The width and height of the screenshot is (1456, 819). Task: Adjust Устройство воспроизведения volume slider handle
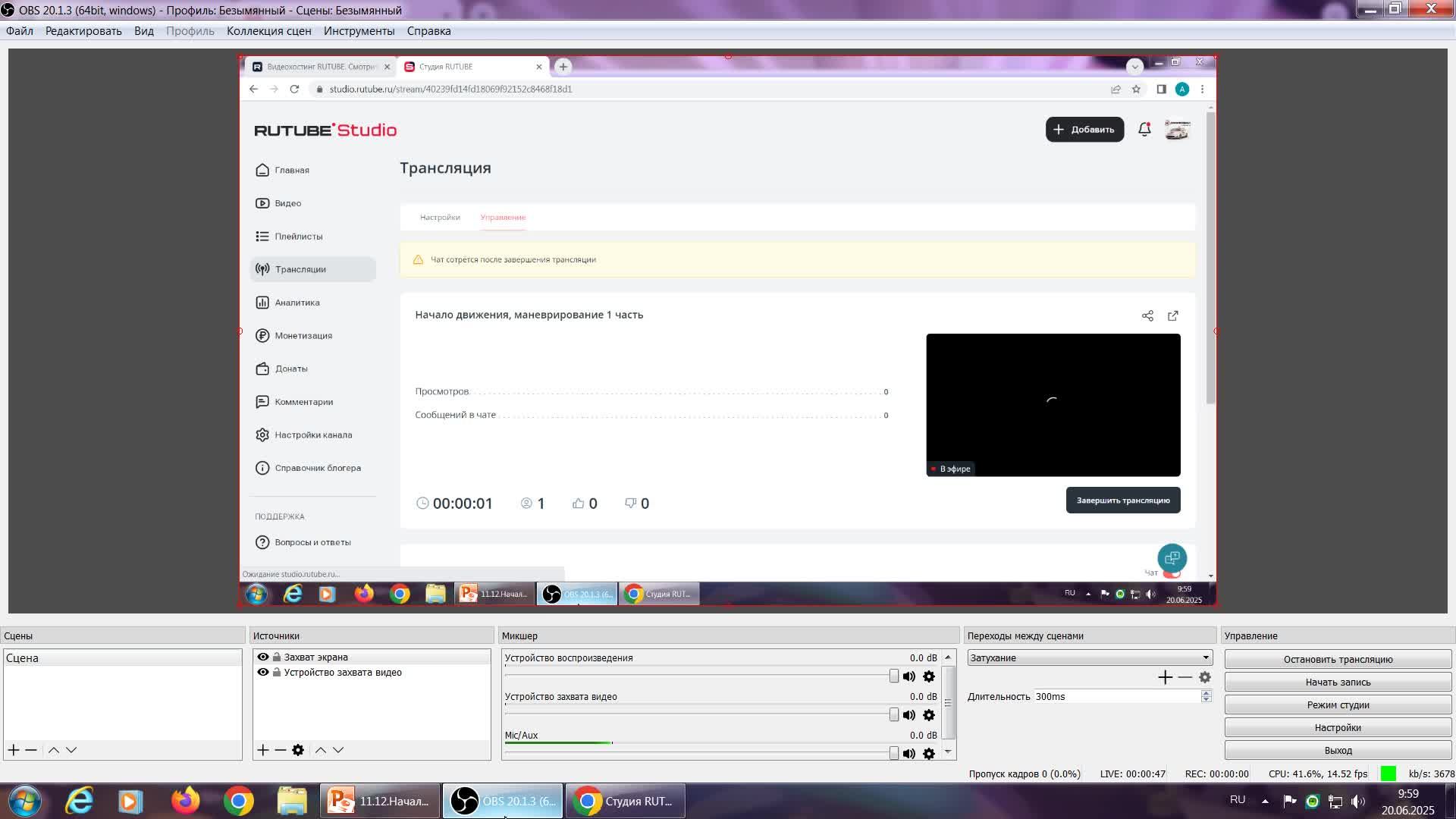893,676
